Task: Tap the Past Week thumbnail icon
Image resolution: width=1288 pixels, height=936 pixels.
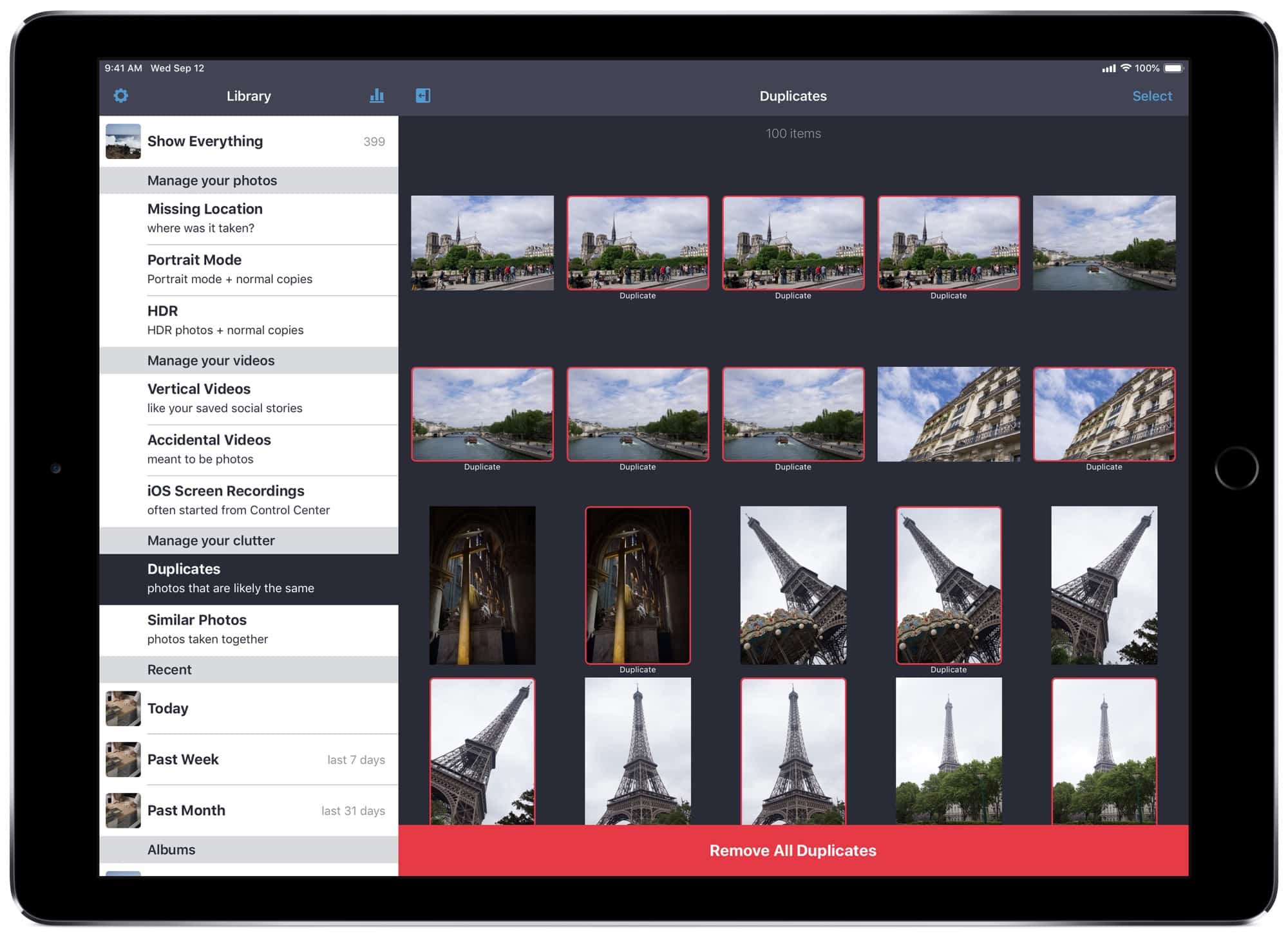Action: coord(123,759)
